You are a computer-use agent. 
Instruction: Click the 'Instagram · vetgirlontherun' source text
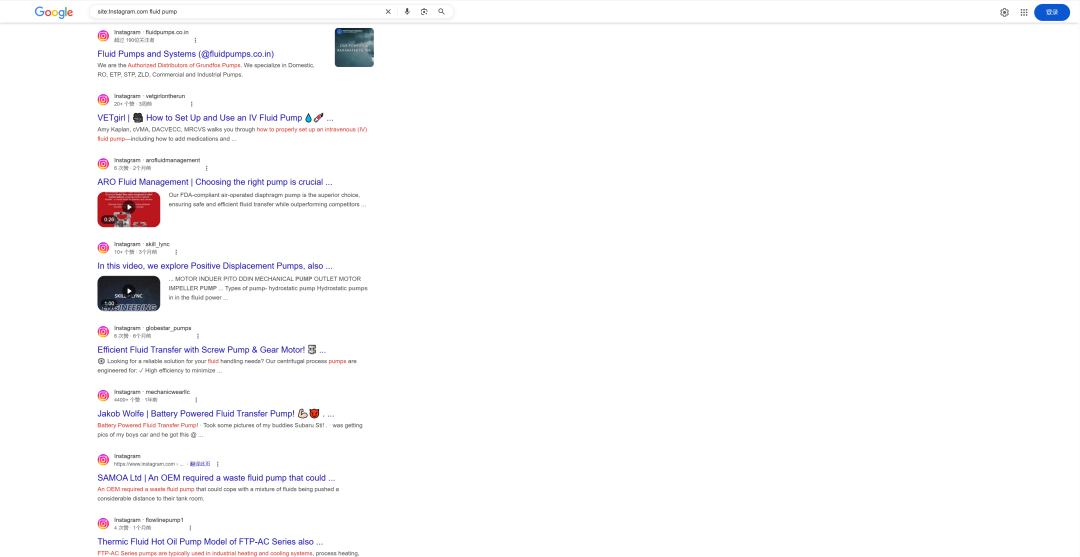pos(149,96)
